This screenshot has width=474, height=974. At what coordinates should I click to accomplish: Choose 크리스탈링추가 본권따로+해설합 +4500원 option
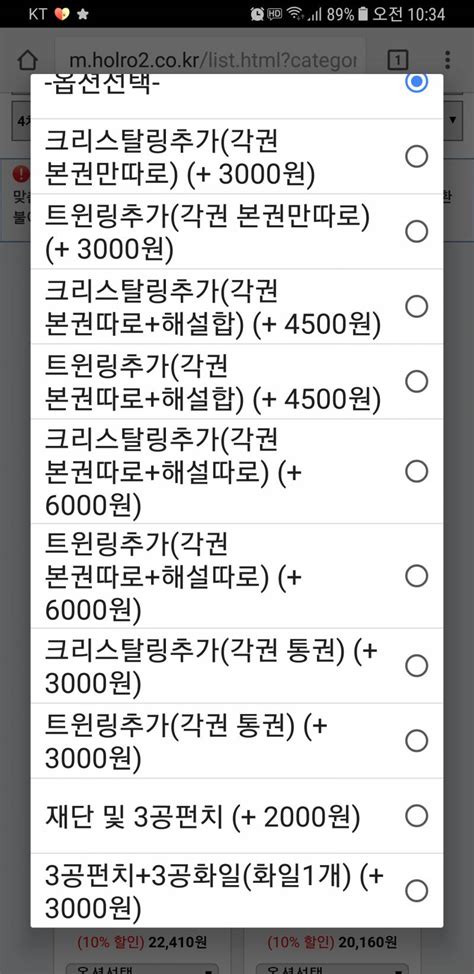point(237,306)
